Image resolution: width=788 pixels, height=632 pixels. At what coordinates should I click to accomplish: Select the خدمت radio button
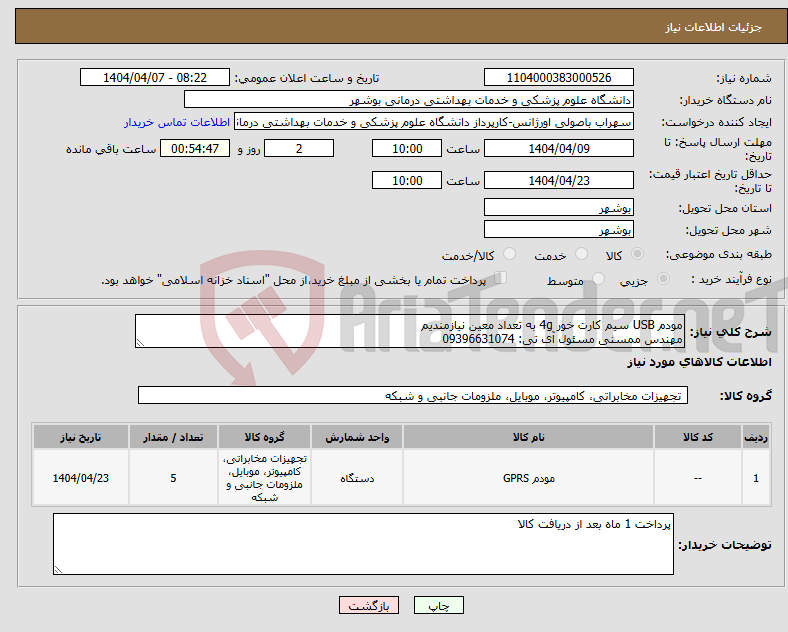(581, 254)
